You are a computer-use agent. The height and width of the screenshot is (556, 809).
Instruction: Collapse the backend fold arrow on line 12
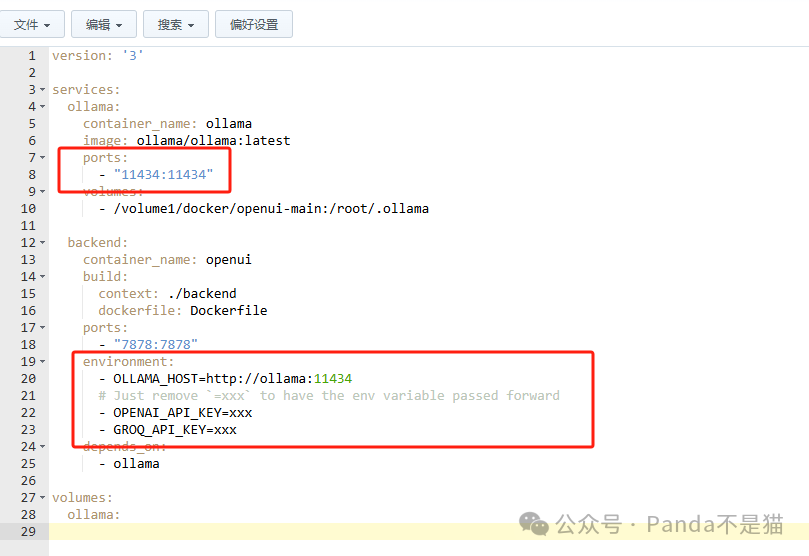42,243
